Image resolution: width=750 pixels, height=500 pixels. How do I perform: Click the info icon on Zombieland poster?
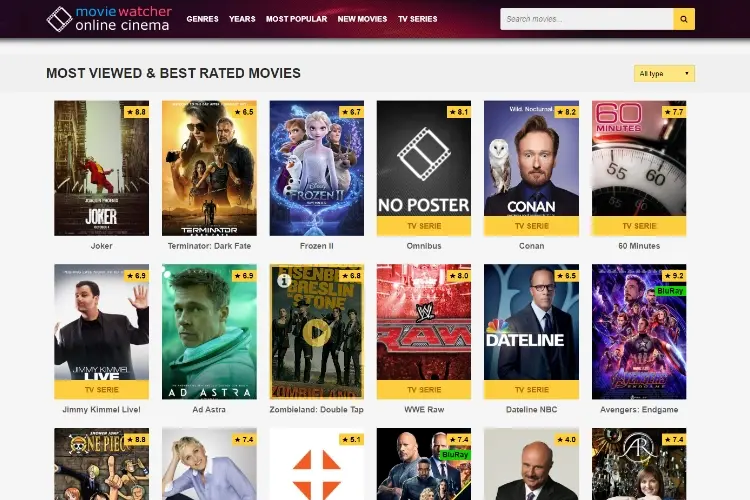point(284,280)
